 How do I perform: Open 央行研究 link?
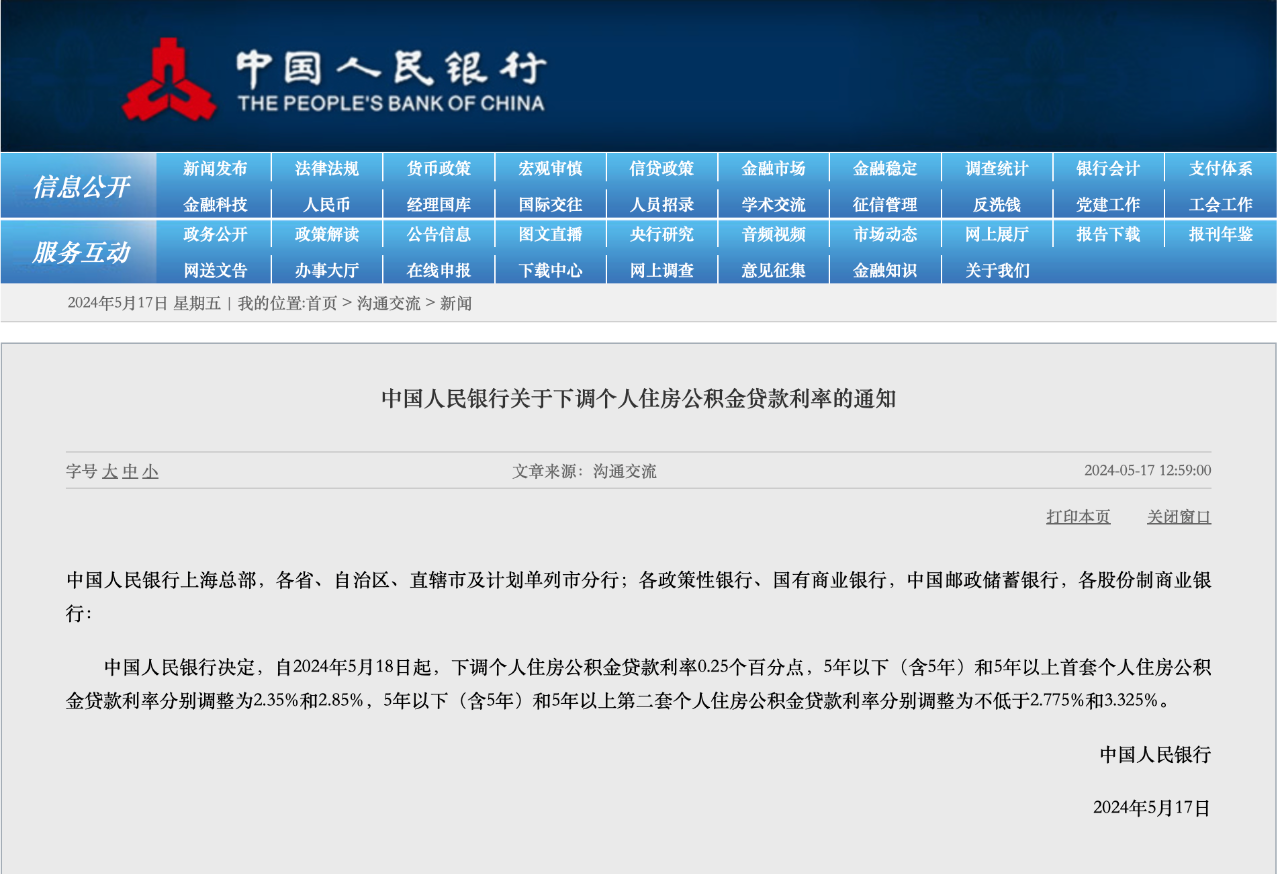click(x=662, y=235)
